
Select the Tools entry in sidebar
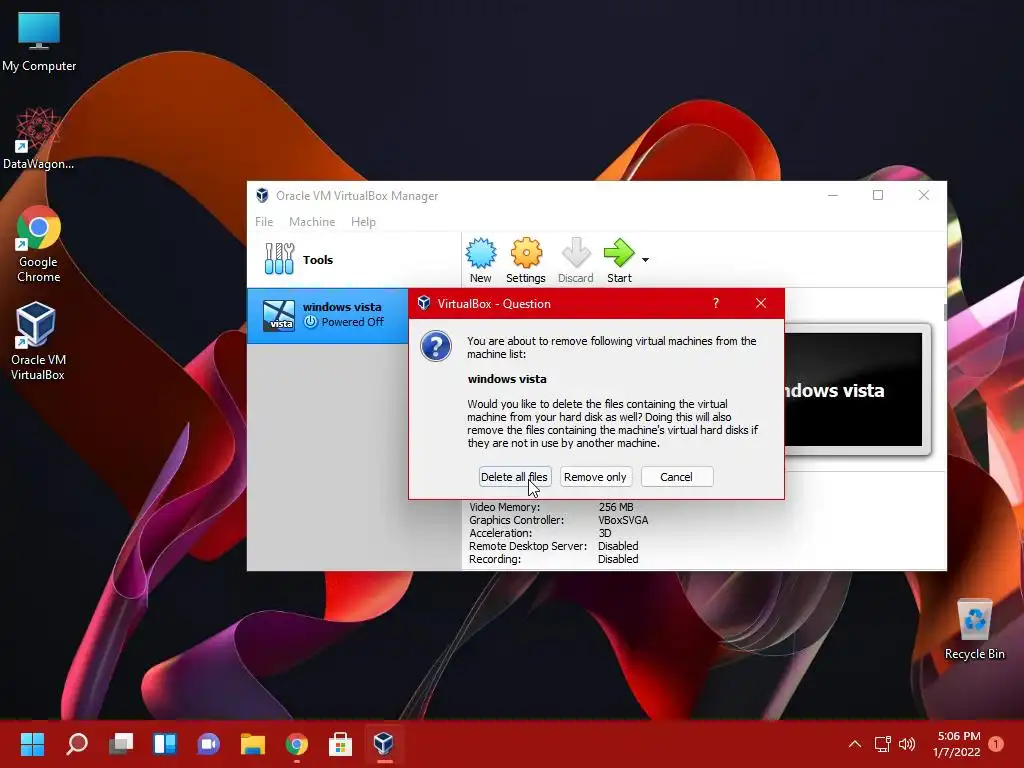pos(354,259)
